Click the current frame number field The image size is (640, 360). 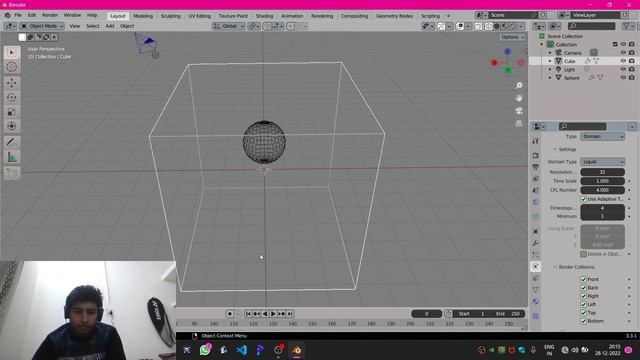tap(427, 314)
